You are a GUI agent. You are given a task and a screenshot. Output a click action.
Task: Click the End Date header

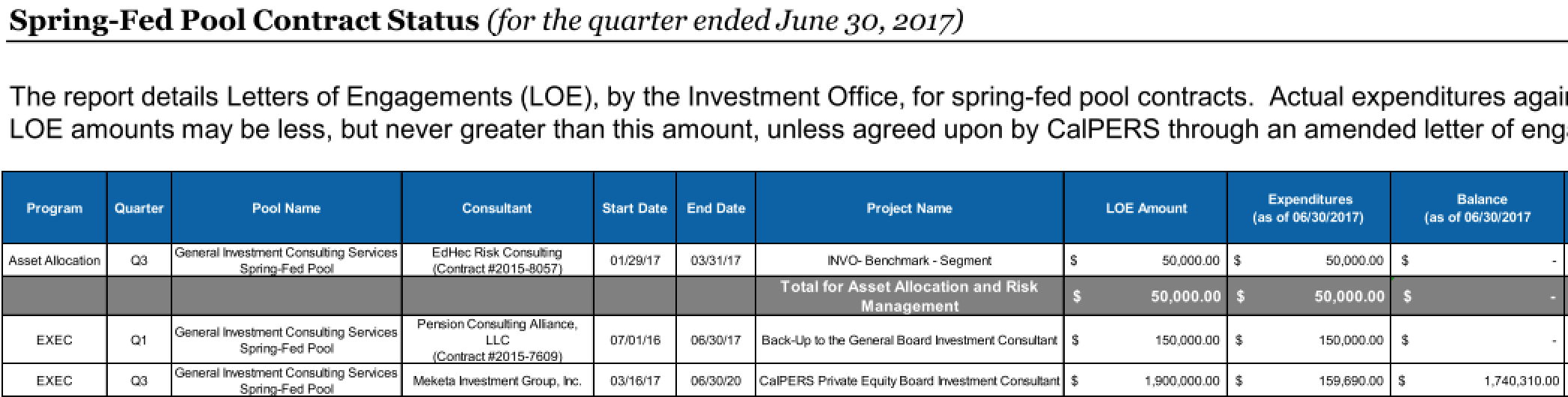[x=716, y=208]
